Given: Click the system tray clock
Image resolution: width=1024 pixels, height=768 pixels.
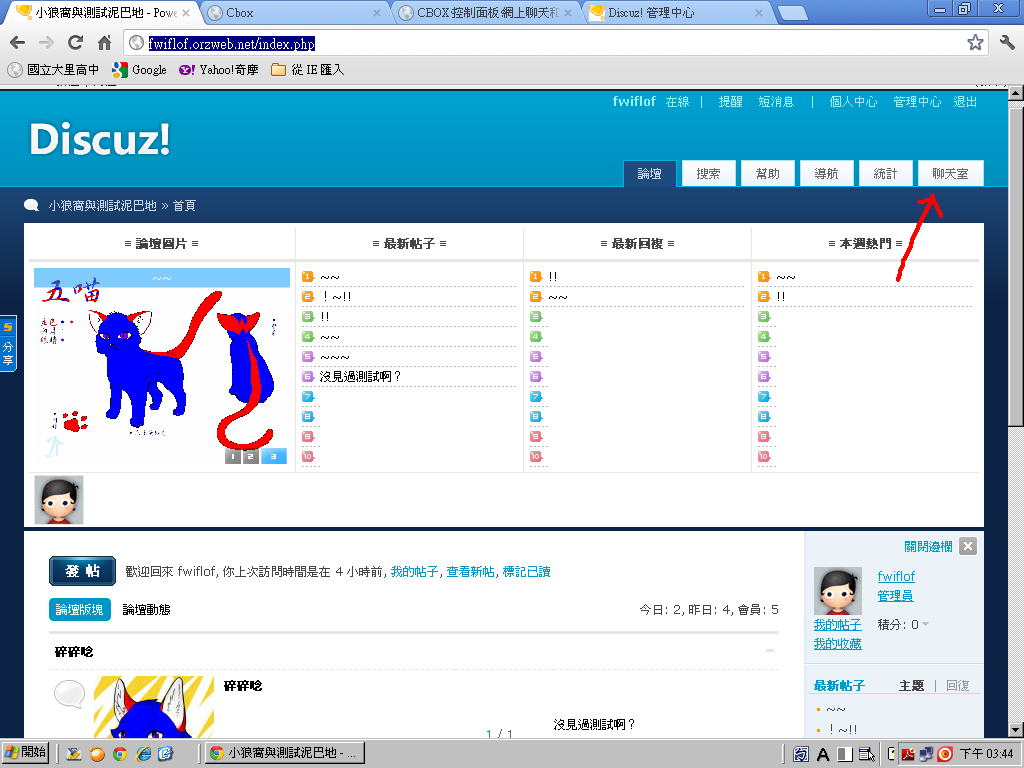Looking at the screenshot, I should [986, 754].
